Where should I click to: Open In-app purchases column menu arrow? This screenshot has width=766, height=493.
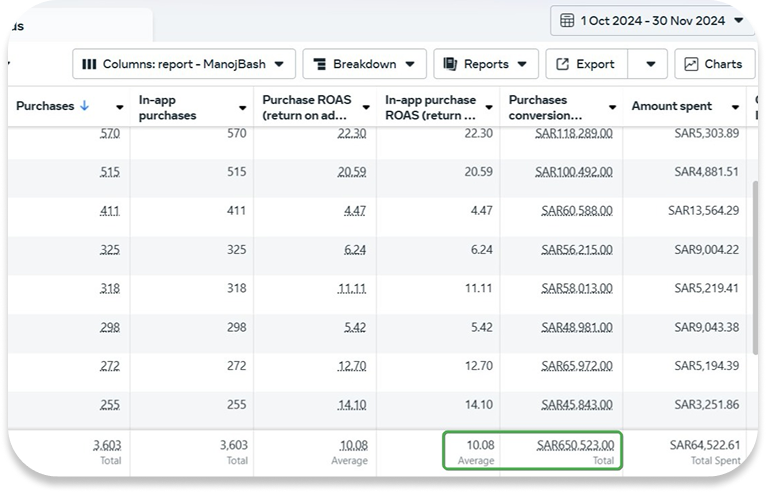tap(242, 108)
